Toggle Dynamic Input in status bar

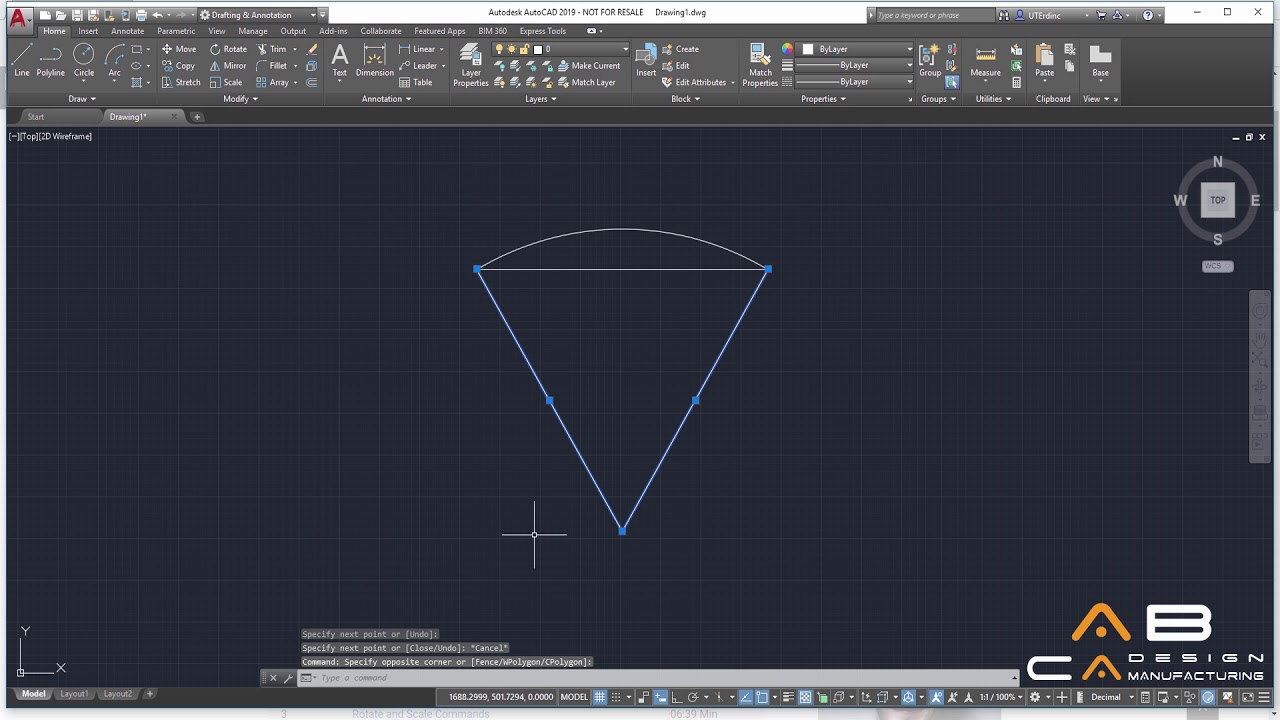tap(660, 697)
